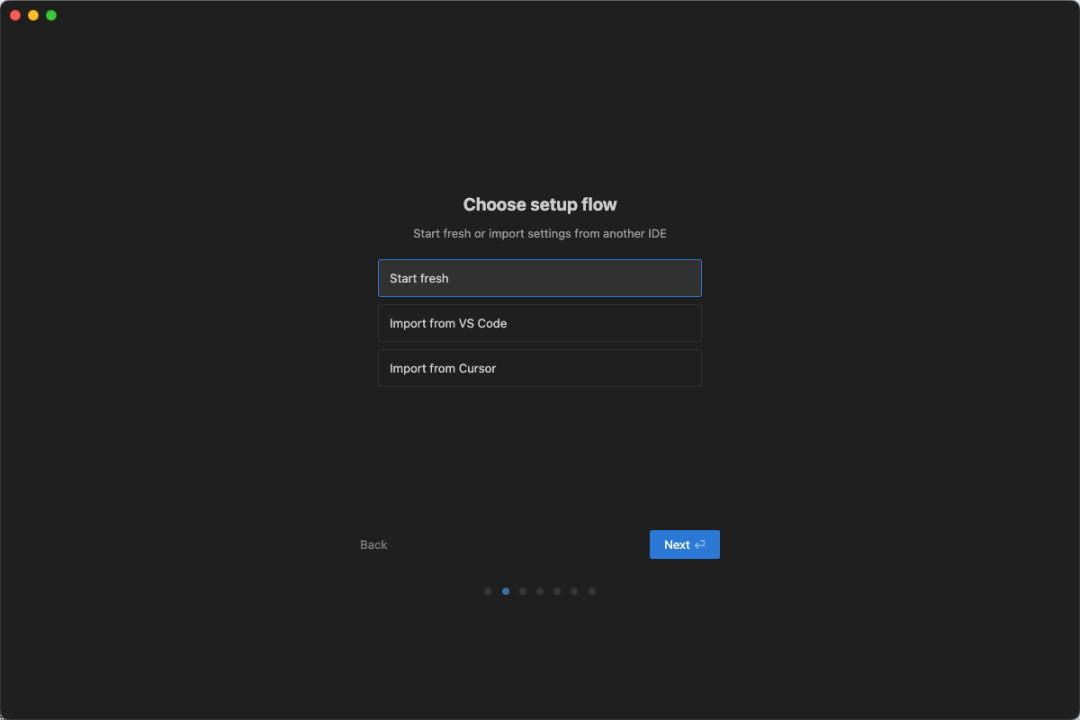1080x720 pixels.
Task: Choose Import from VS Code
Action: pyautogui.click(x=539, y=323)
